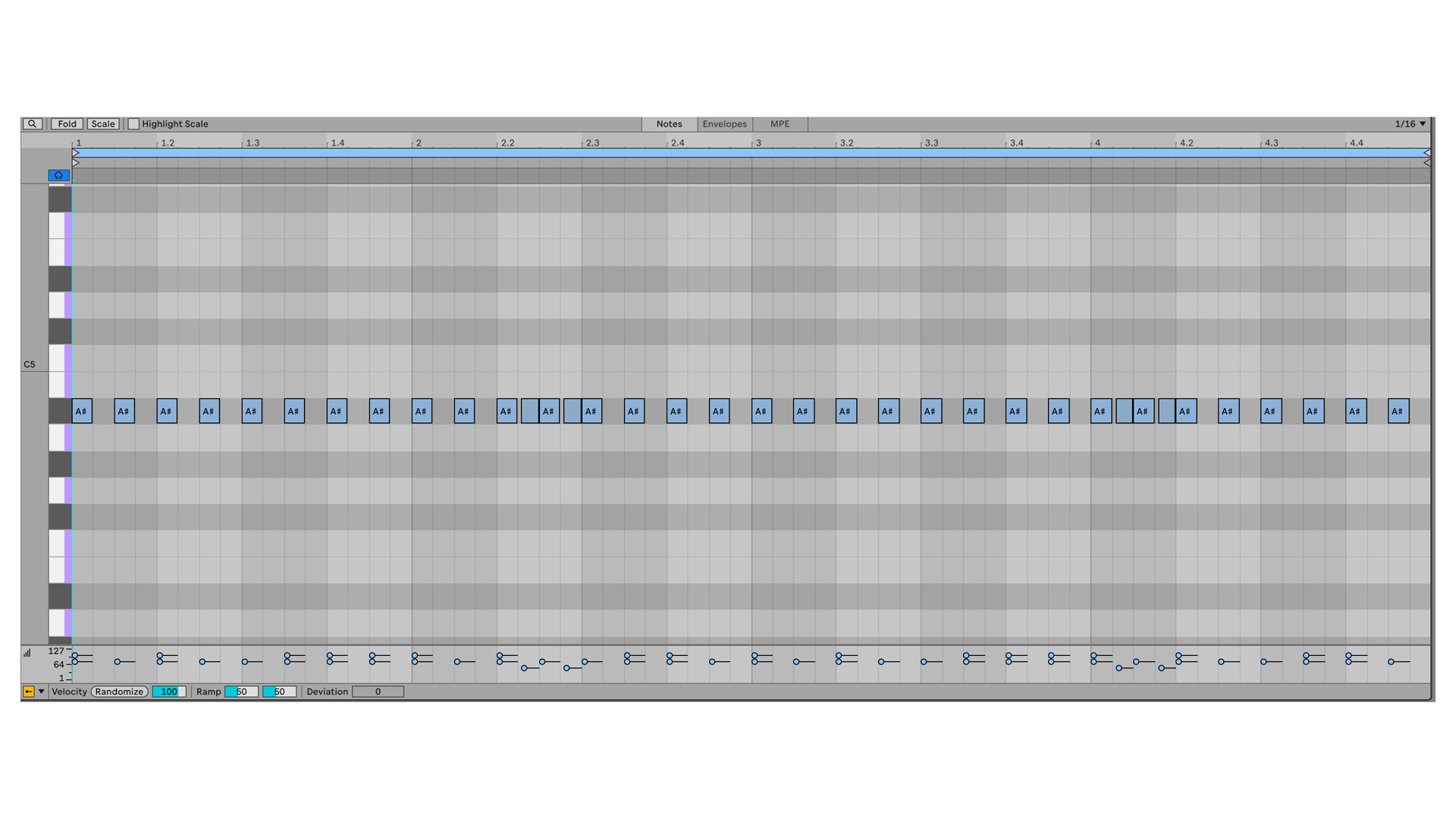The width and height of the screenshot is (1456, 819).
Task: Click ruler position 2.3
Action: click(592, 143)
